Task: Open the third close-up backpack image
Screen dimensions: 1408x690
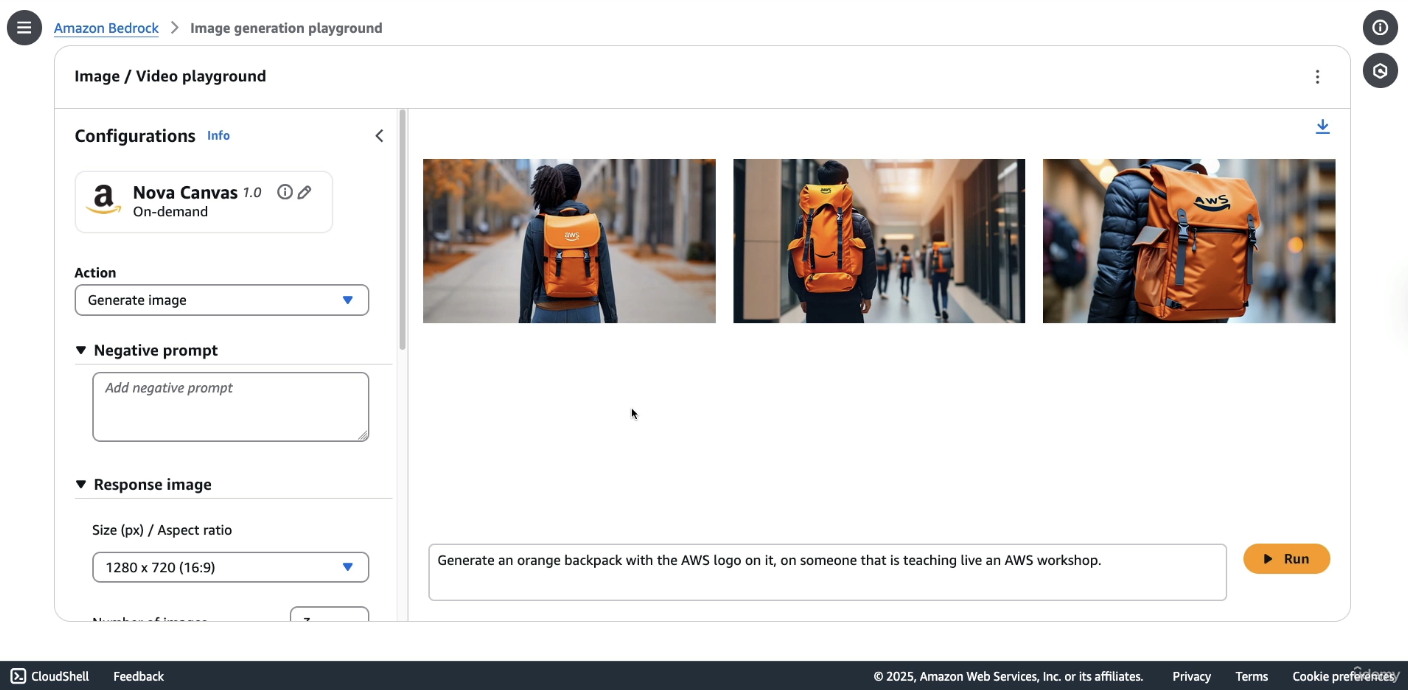Action: pyautogui.click(x=1189, y=241)
